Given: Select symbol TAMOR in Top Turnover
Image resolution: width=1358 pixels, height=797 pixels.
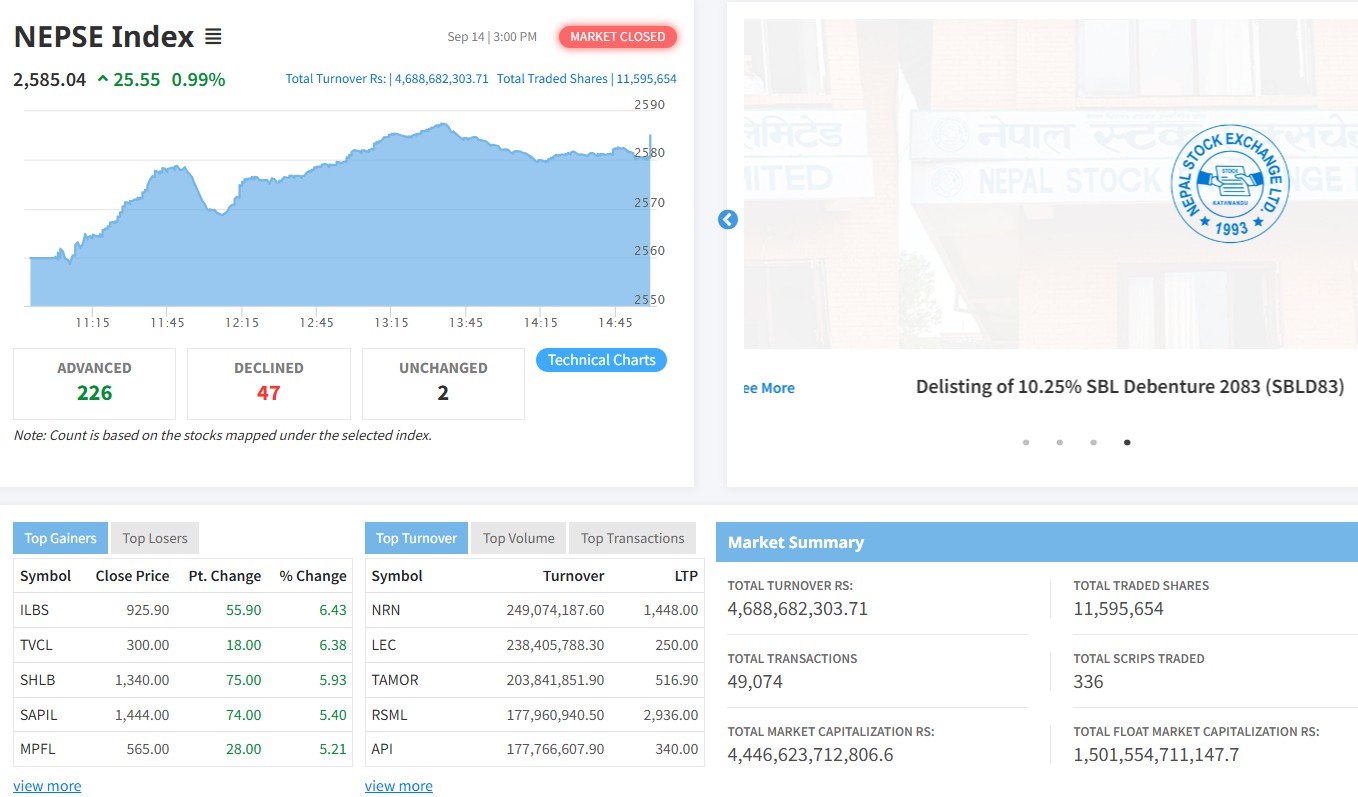Looking at the screenshot, I should click(x=395, y=680).
